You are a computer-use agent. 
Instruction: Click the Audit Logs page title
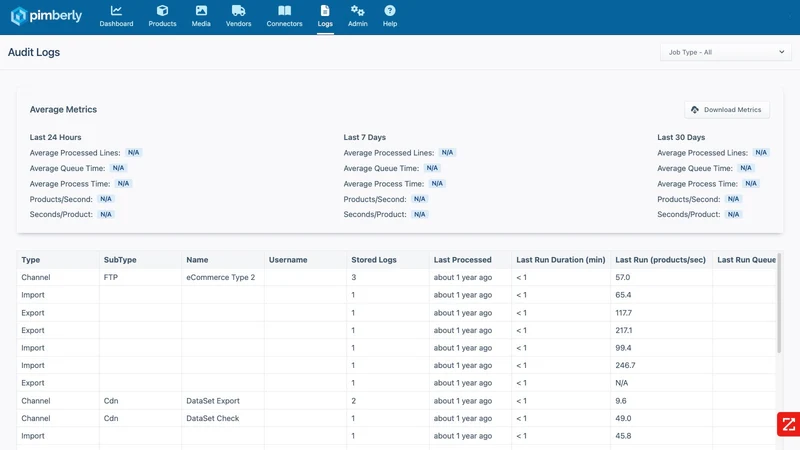coord(34,52)
